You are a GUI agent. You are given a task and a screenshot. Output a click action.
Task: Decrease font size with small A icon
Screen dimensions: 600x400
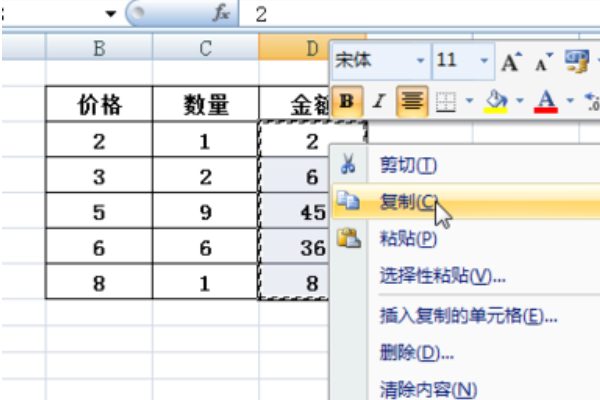click(x=543, y=62)
